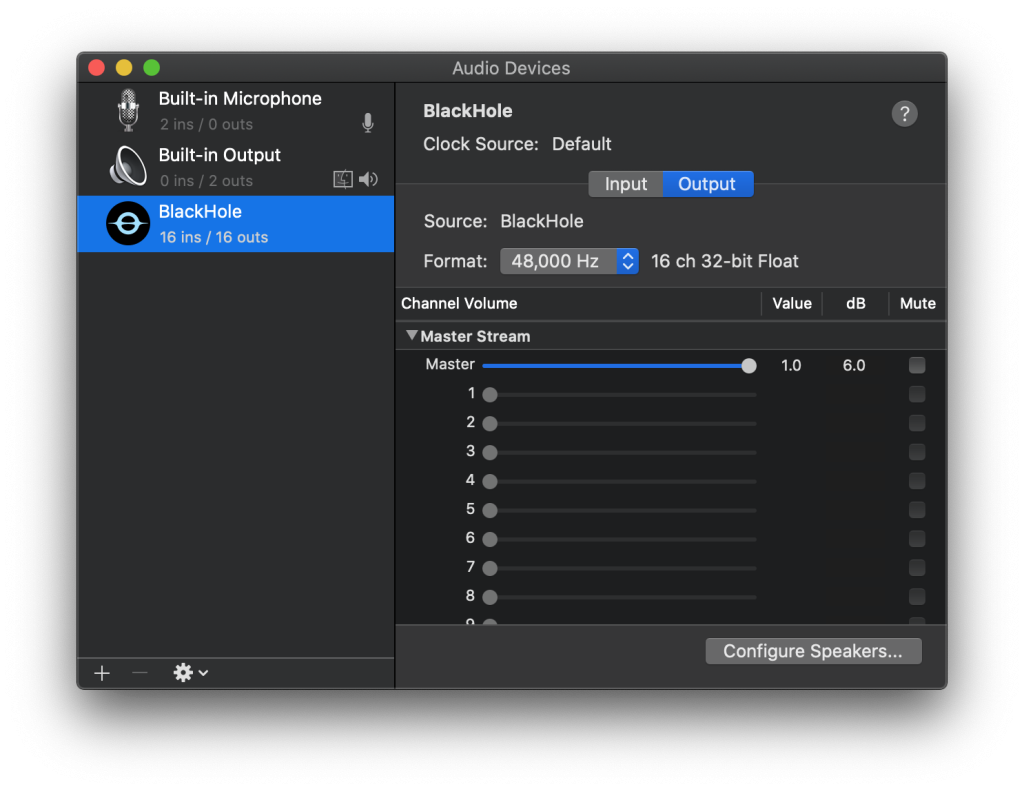Click the help question mark button
Image resolution: width=1024 pixels, height=791 pixels.
(x=904, y=114)
